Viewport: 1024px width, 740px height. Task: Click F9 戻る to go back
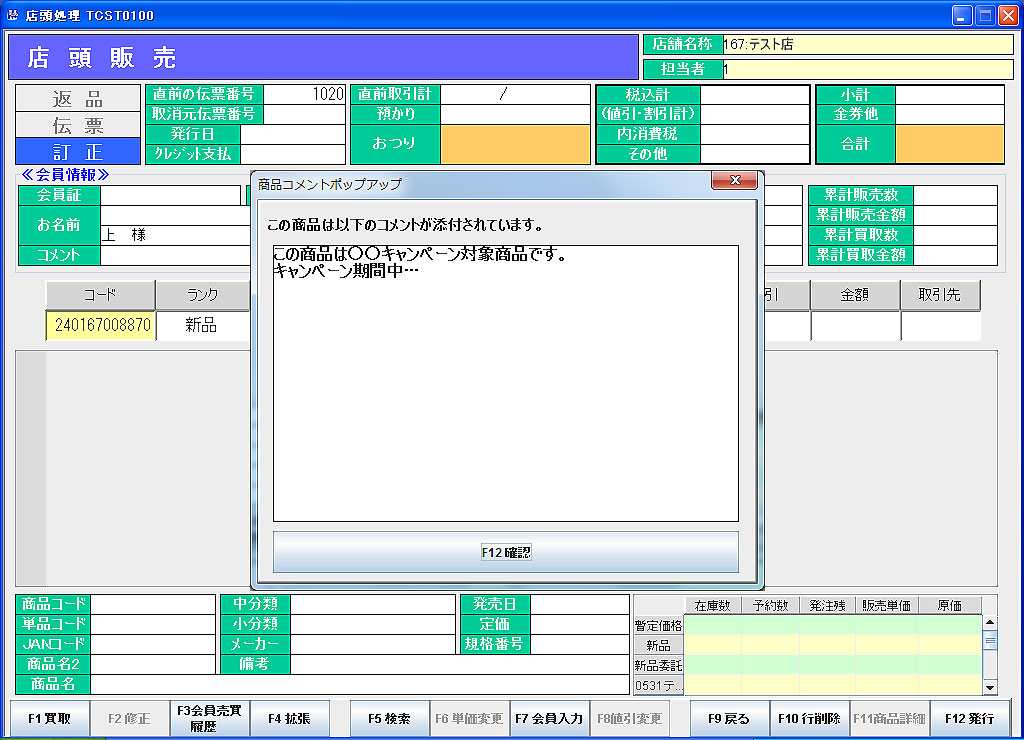(729, 718)
